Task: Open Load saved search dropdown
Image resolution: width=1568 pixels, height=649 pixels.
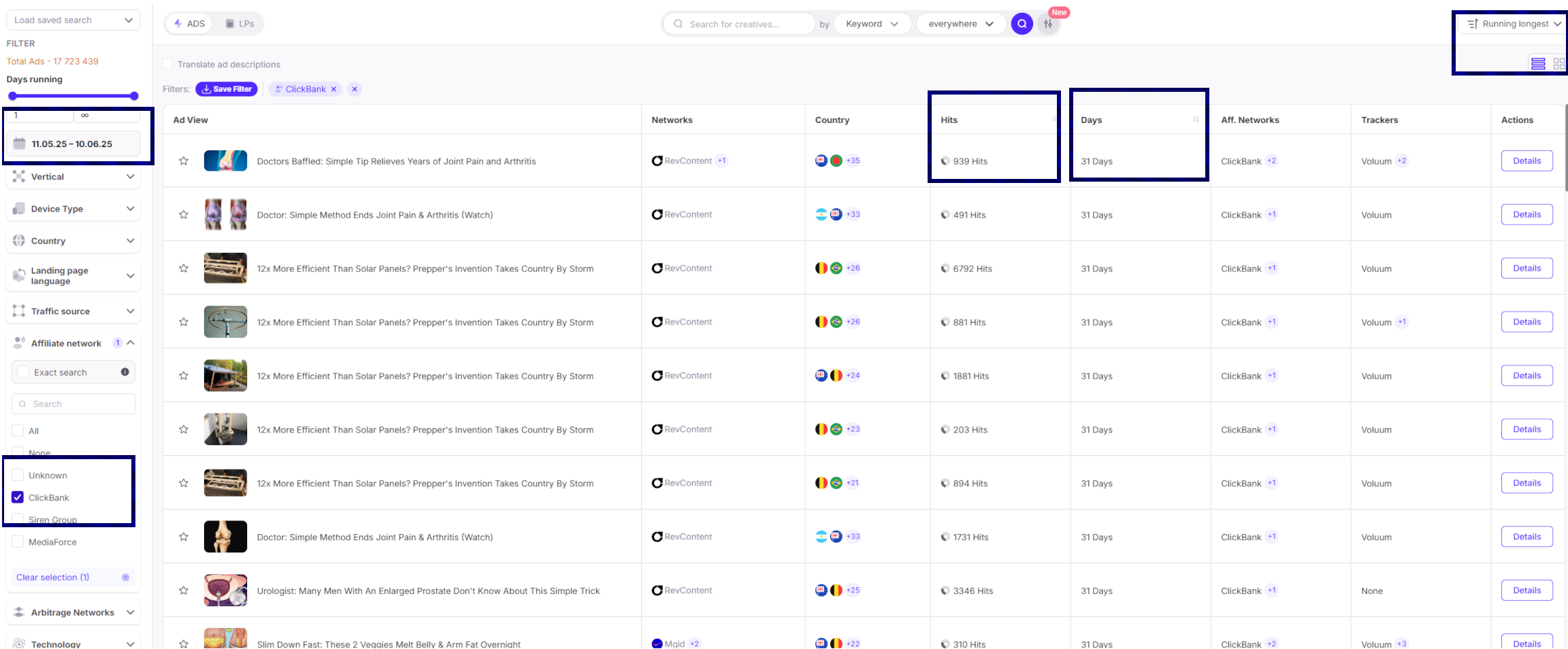Action: [x=73, y=20]
